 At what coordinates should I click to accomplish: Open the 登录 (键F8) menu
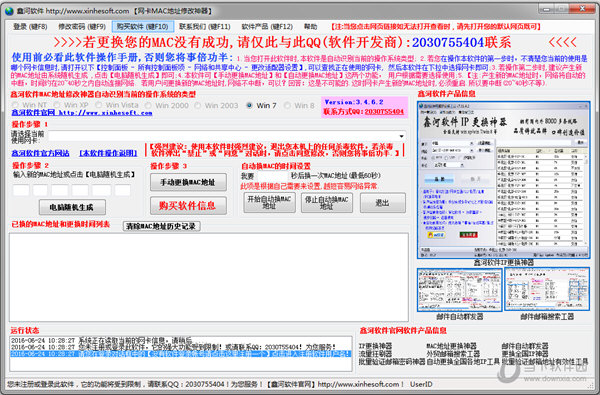(x=30, y=26)
